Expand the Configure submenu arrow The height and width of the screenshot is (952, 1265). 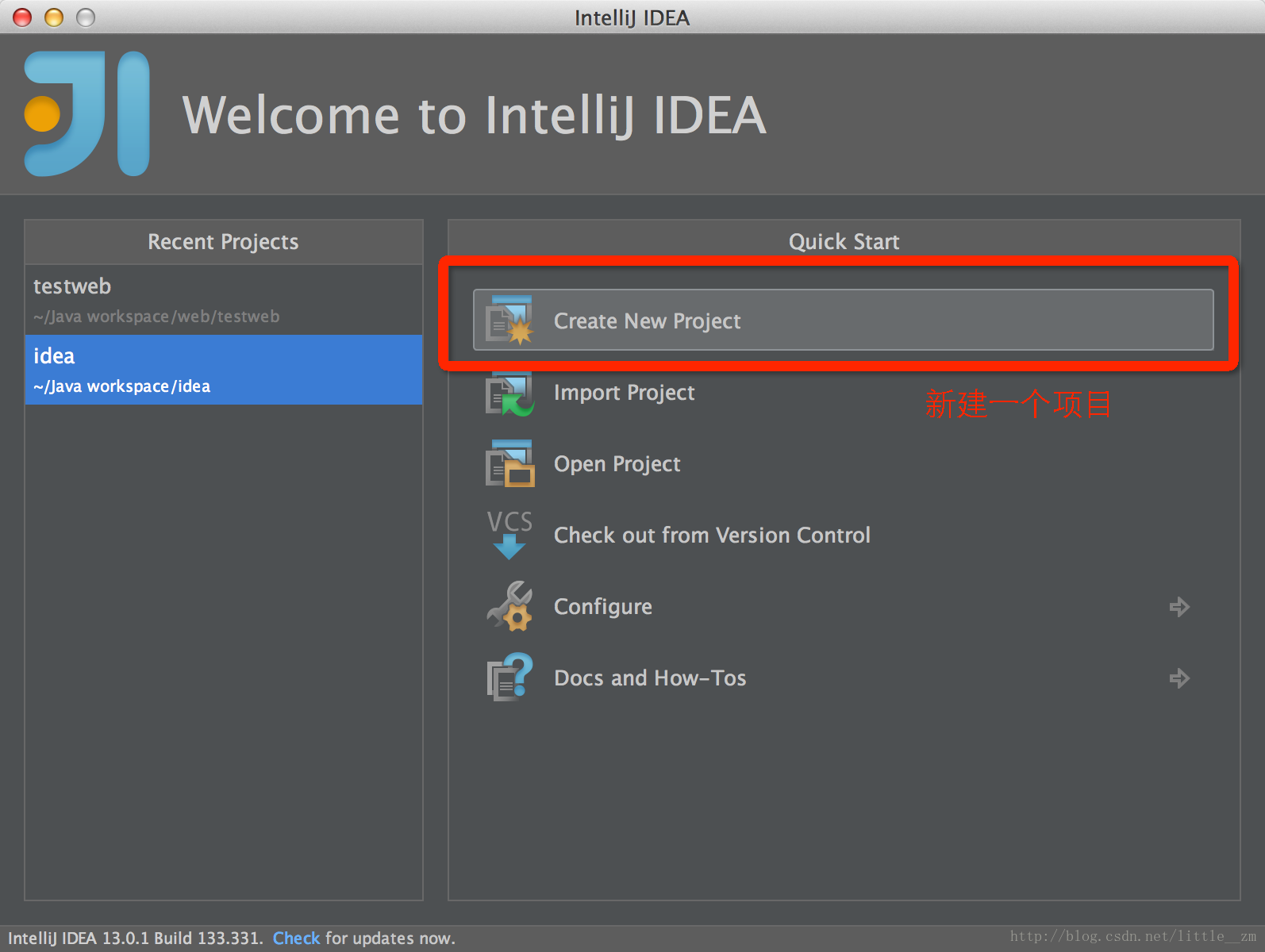(1179, 607)
